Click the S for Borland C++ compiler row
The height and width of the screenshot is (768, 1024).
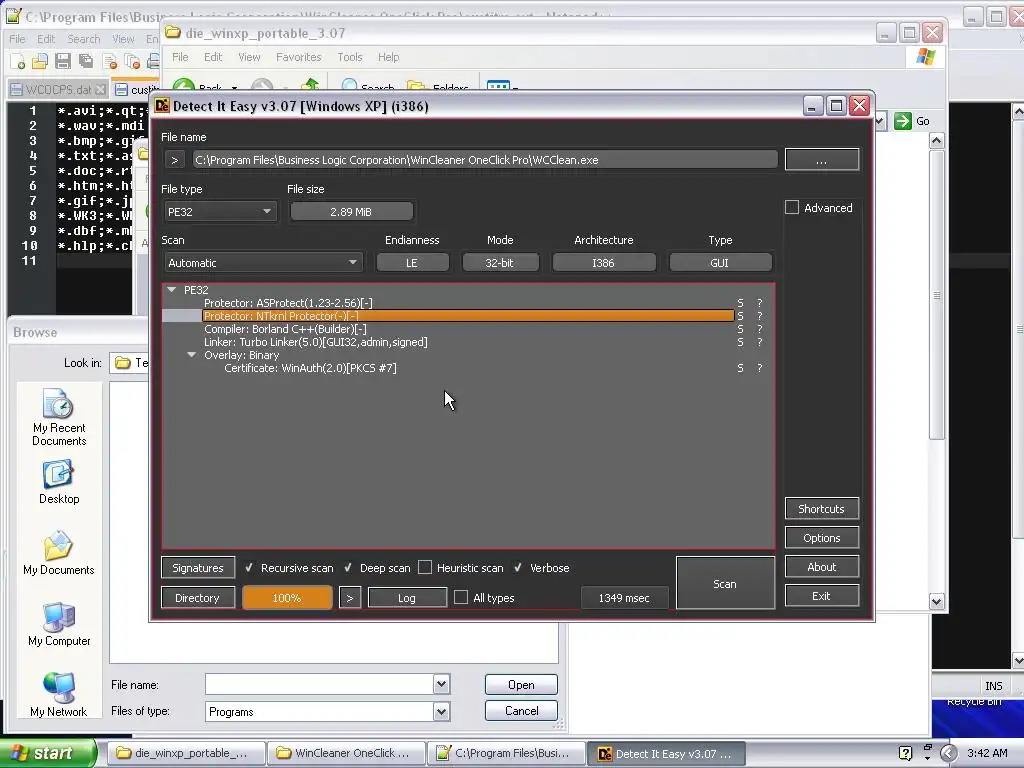(x=740, y=329)
